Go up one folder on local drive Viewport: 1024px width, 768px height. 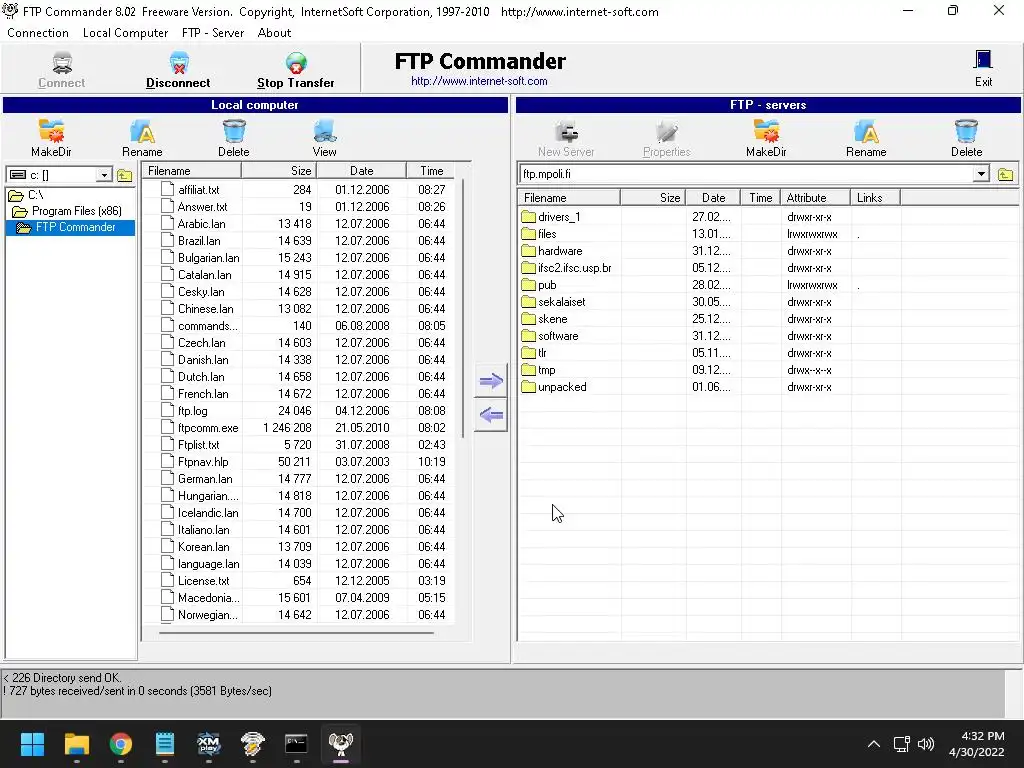[x=124, y=175]
